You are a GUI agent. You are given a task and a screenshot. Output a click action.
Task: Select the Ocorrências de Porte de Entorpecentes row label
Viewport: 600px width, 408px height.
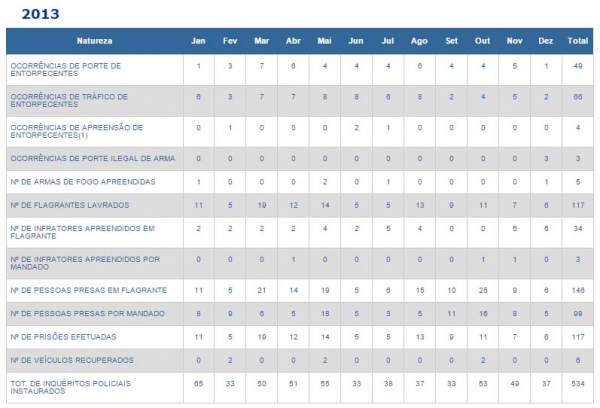[65, 70]
